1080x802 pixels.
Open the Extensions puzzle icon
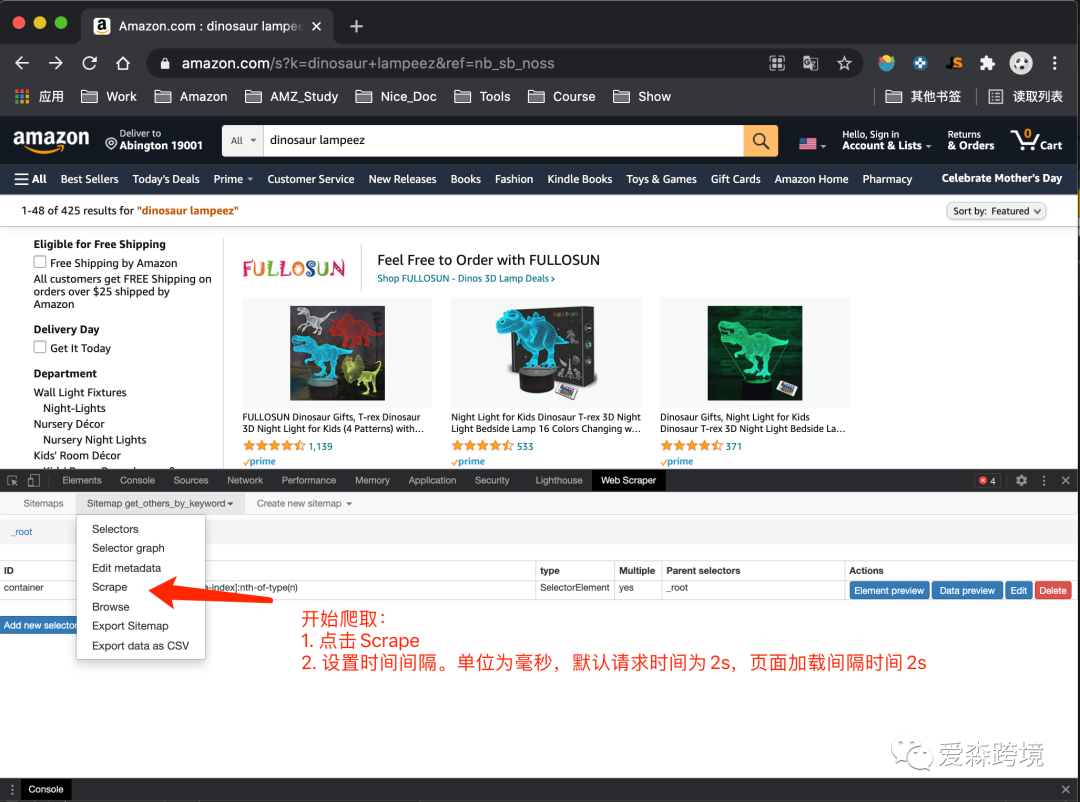pyautogui.click(x=987, y=63)
